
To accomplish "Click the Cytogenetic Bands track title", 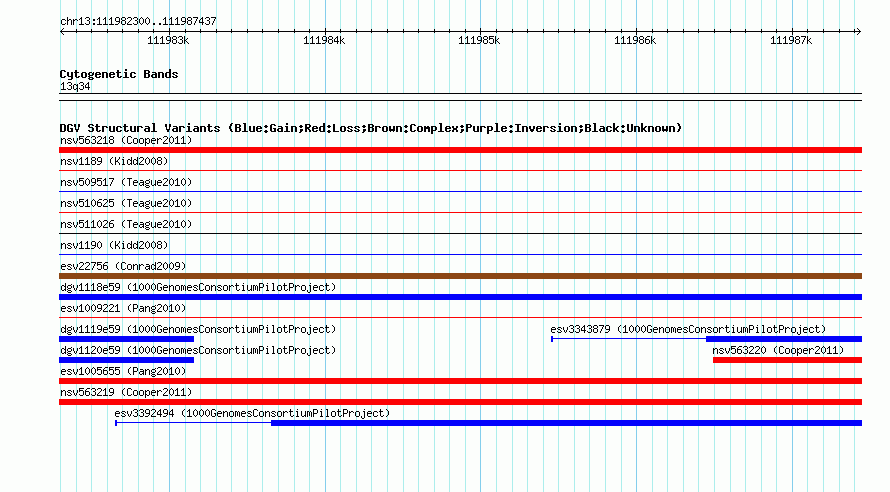I will [119, 74].
